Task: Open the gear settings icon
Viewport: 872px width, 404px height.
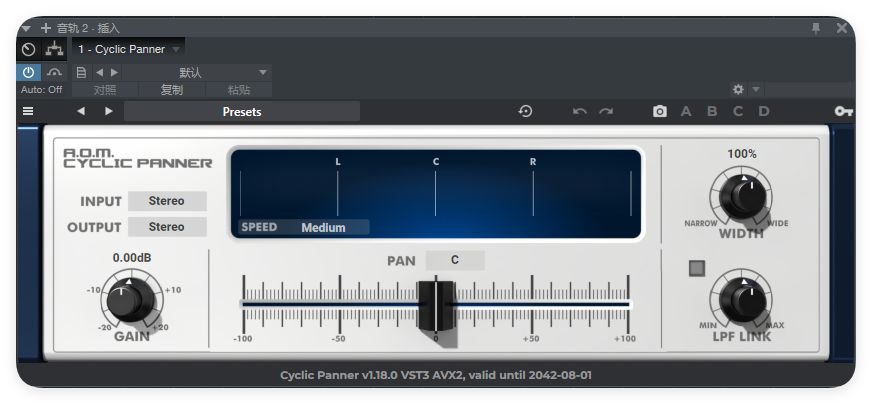Action: (x=738, y=89)
